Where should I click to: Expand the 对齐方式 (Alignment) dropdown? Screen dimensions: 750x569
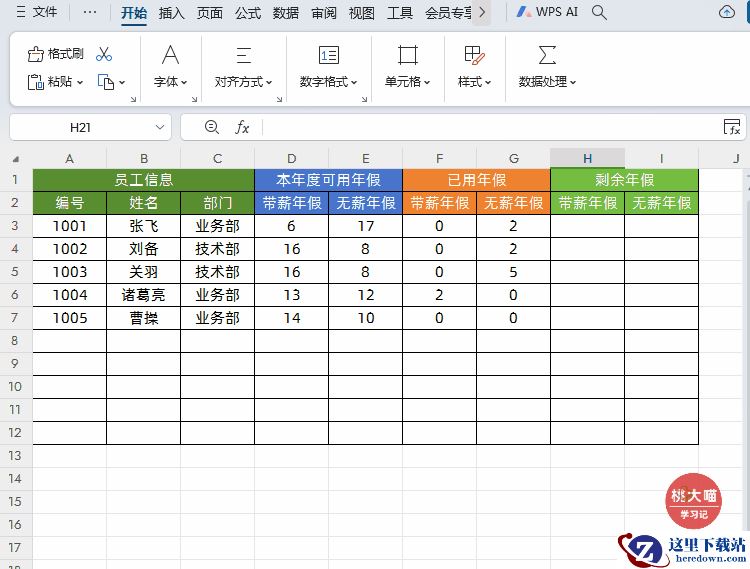tap(243, 82)
